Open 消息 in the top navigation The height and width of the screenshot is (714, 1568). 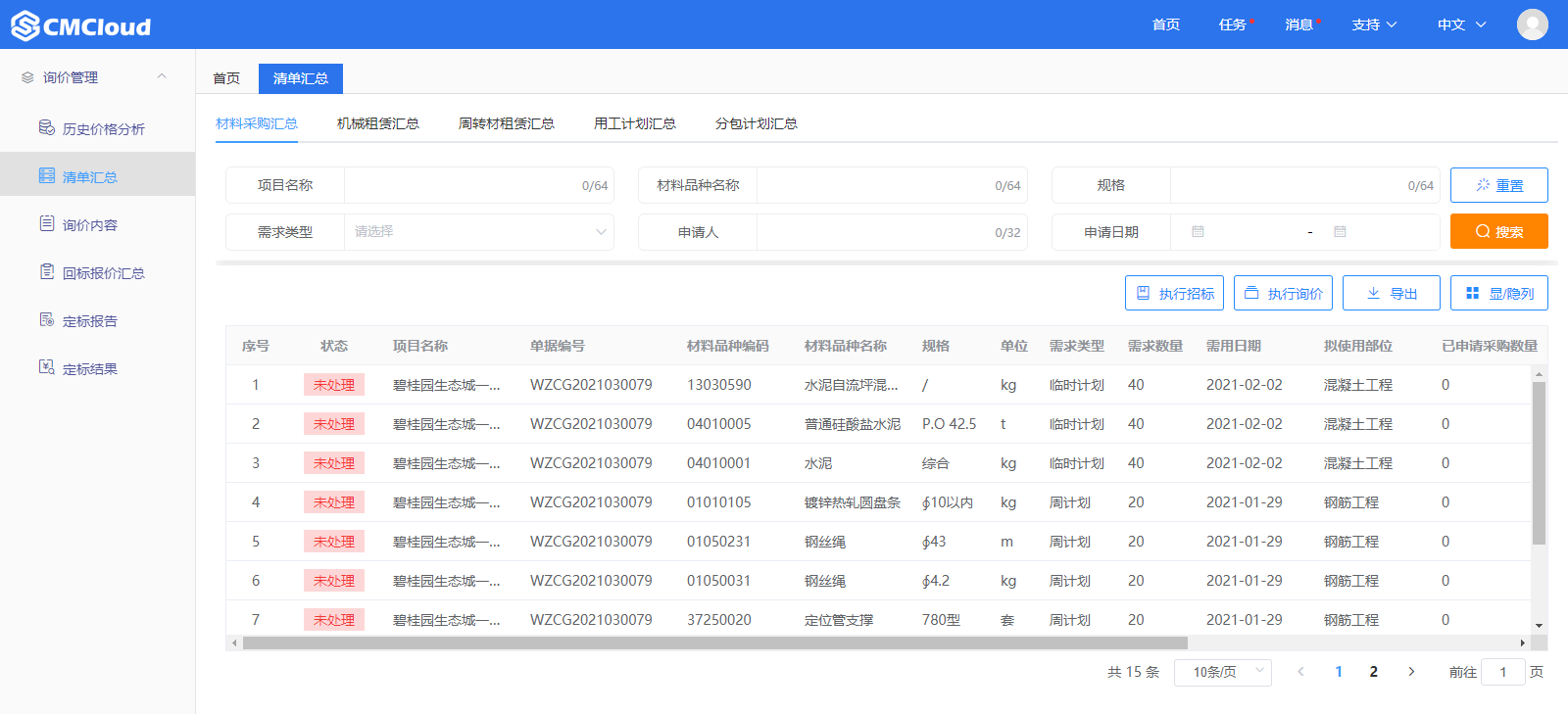click(x=1299, y=24)
